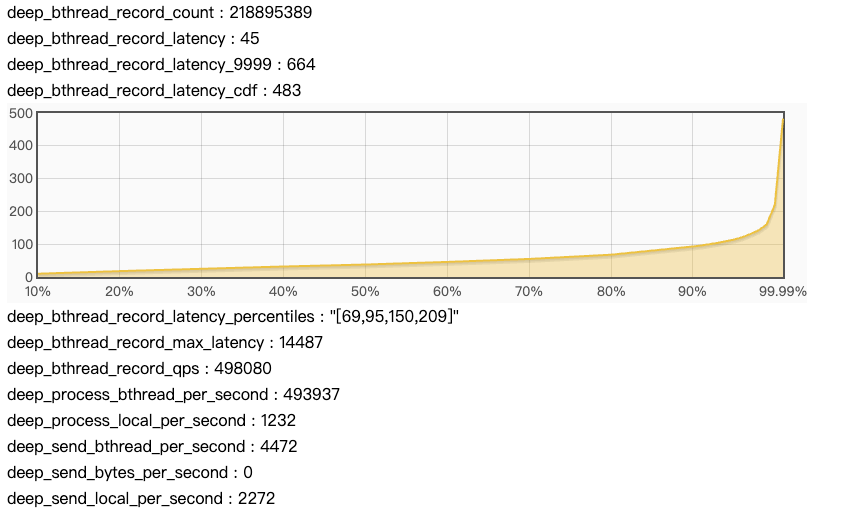Viewport: 859px width, 513px height.
Task: Click the 90% tick label below the chart
Action: pos(692,291)
